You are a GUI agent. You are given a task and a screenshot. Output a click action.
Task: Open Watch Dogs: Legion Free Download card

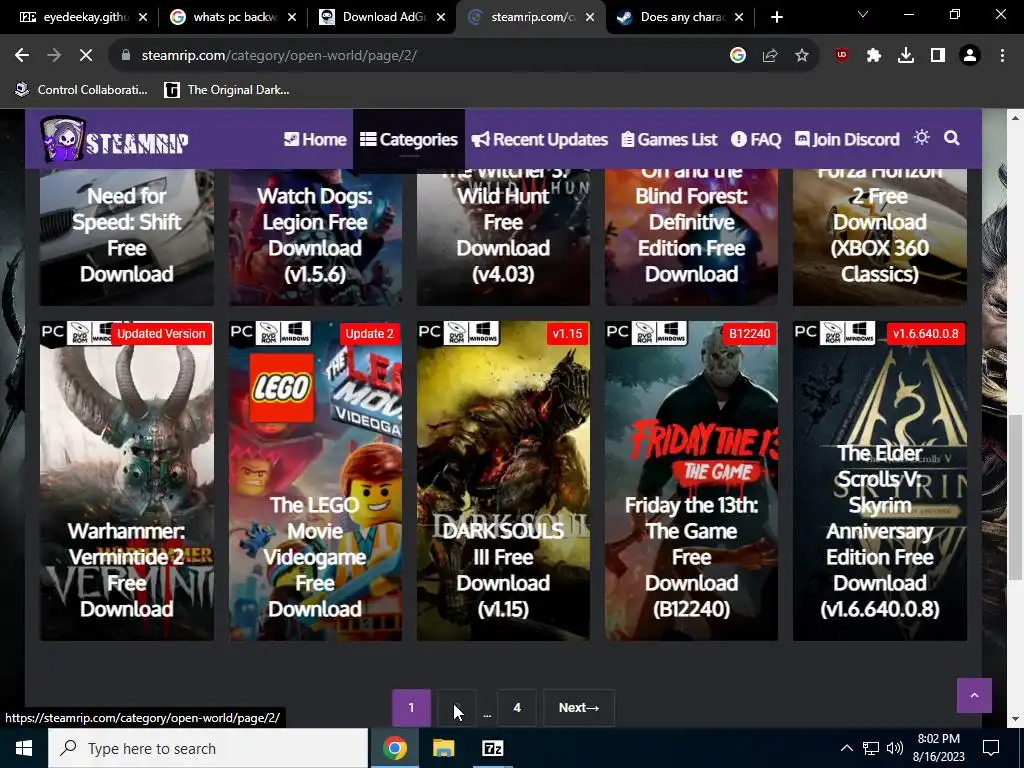315,236
